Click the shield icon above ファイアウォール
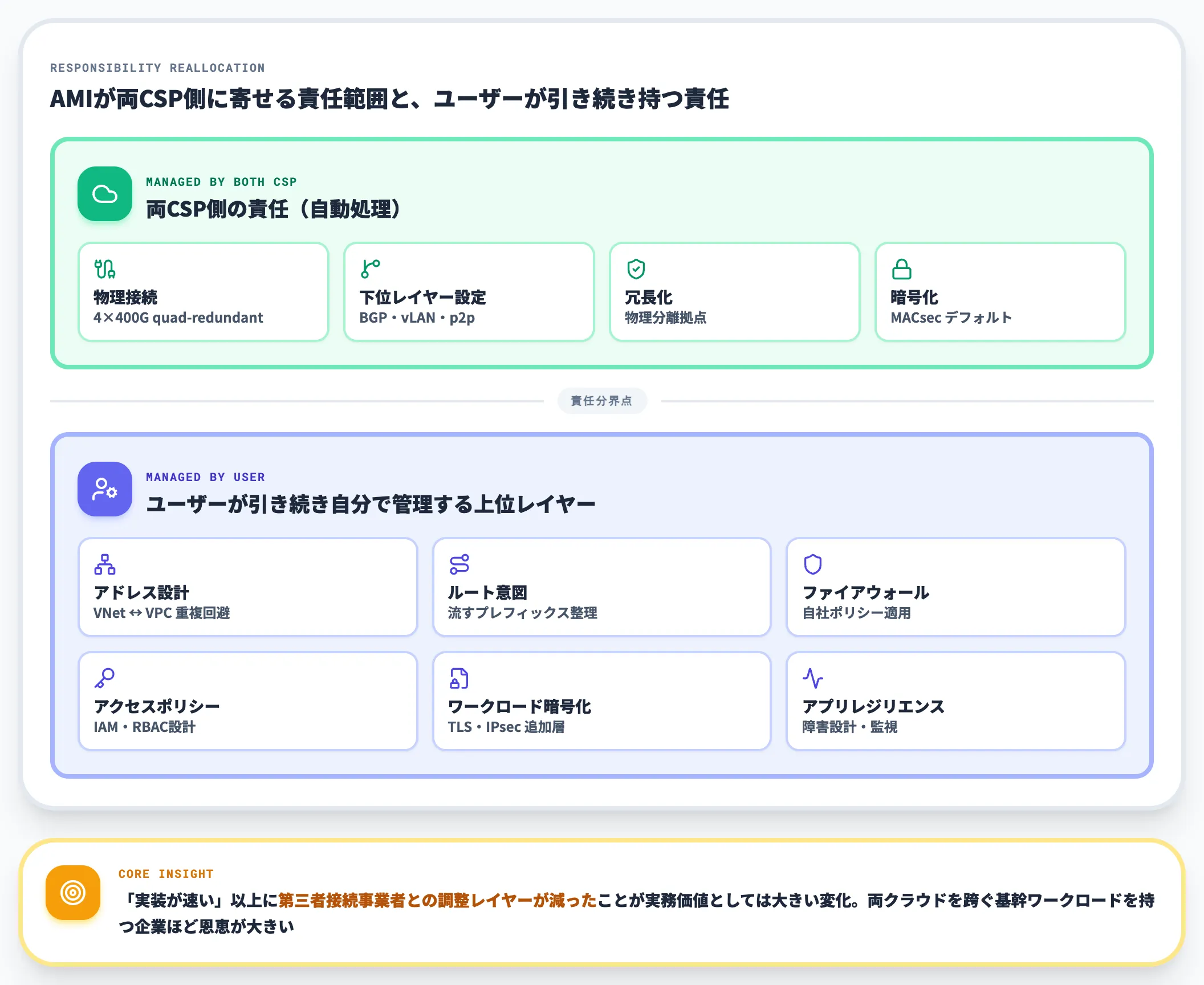Viewport: 1204px width, 985px height. coord(813,564)
